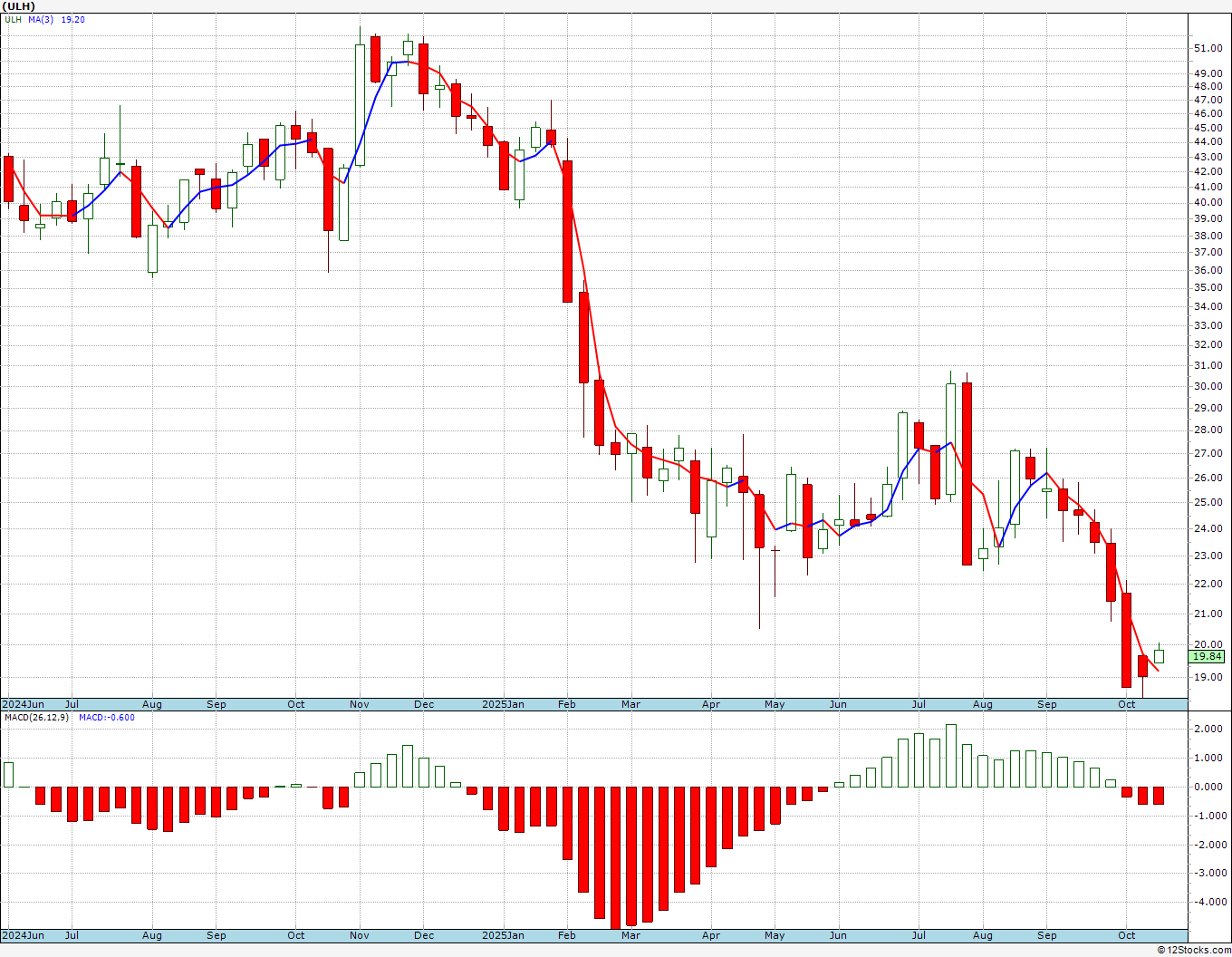Click Feb on the price chart time axis

click(x=567, y=704)
